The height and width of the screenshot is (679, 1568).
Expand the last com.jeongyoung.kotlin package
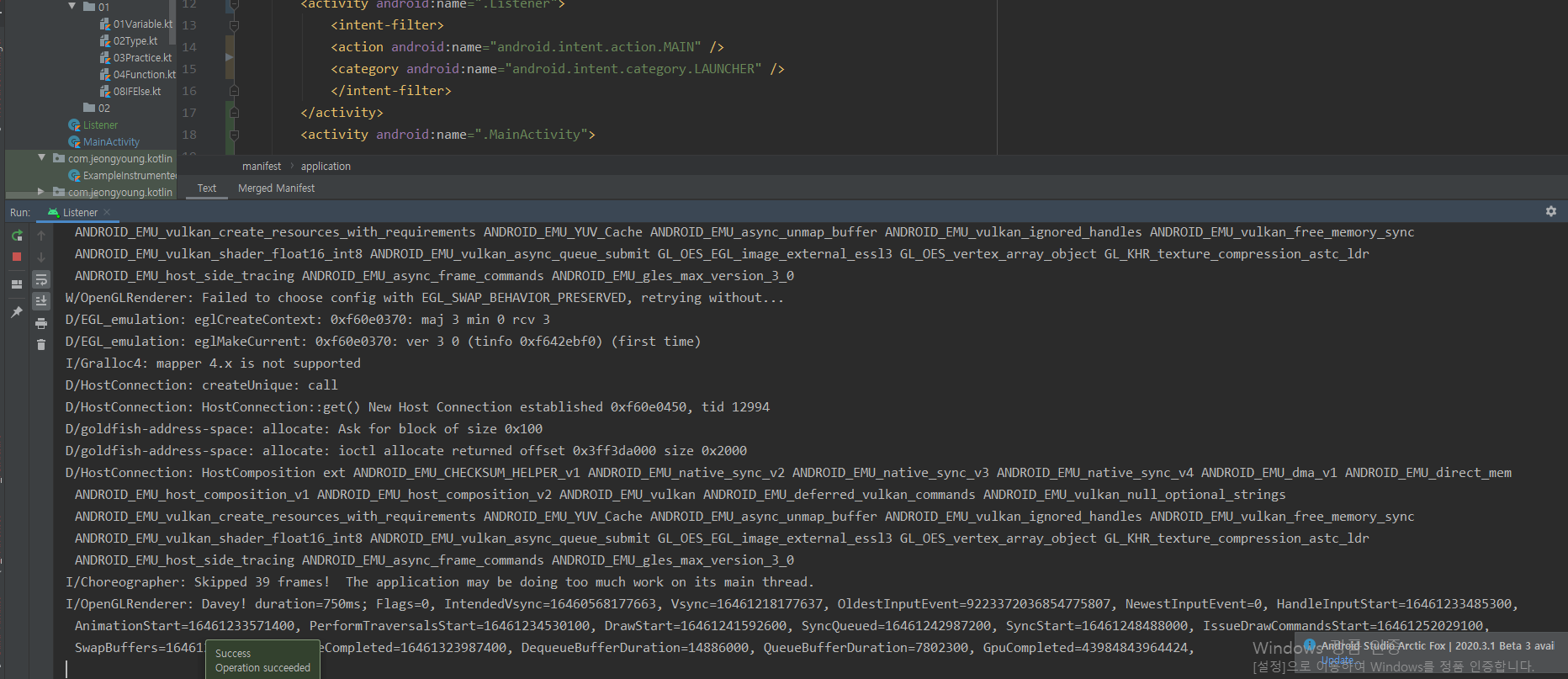click(42, 192)
